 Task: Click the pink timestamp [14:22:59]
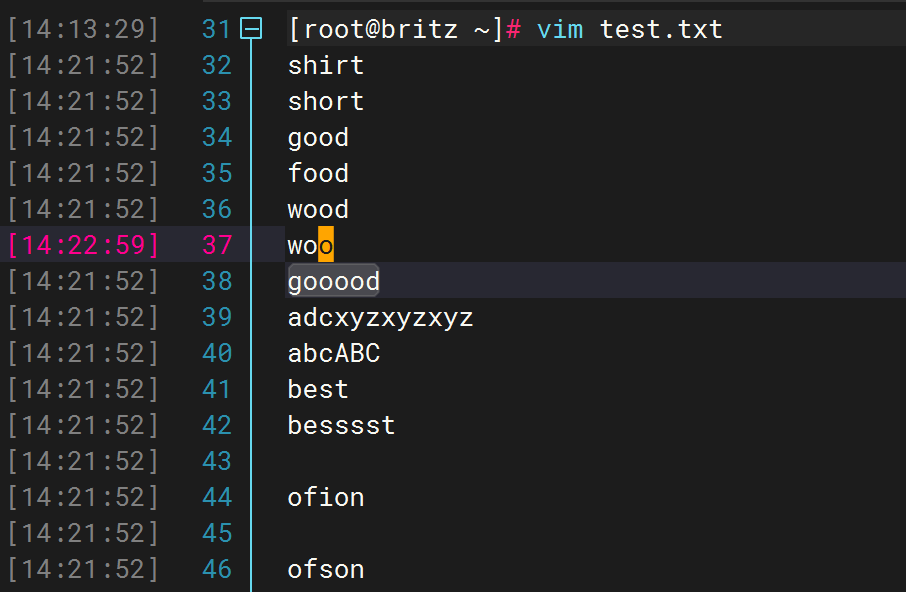(x=83, y=245)
